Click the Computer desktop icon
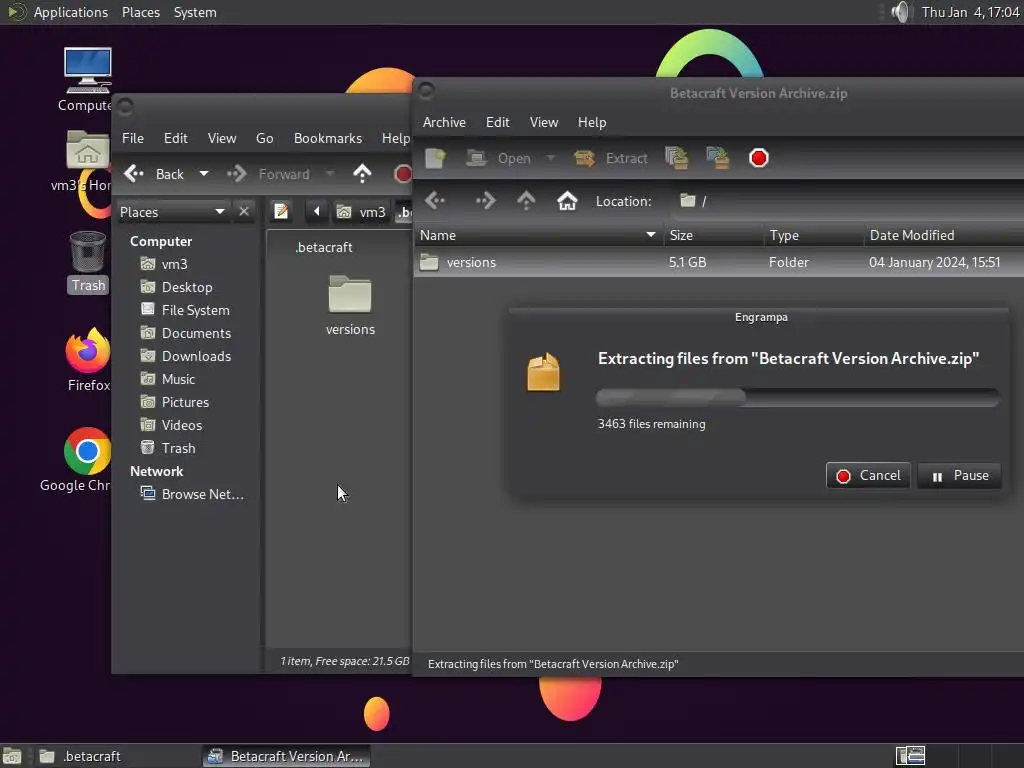1024x768 pixels. point(87,80)
